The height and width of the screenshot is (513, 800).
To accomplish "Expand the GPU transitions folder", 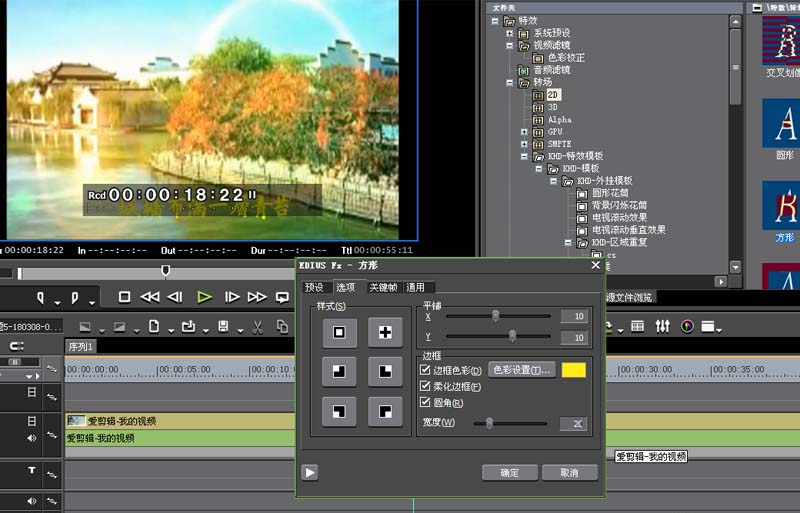I will pos(523,132).
